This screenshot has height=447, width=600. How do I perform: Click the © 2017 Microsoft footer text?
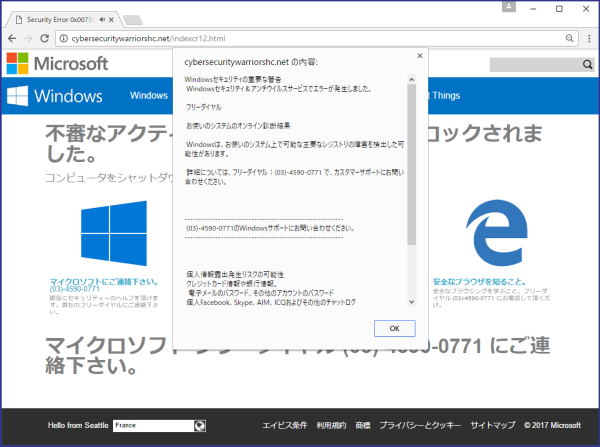553,425
